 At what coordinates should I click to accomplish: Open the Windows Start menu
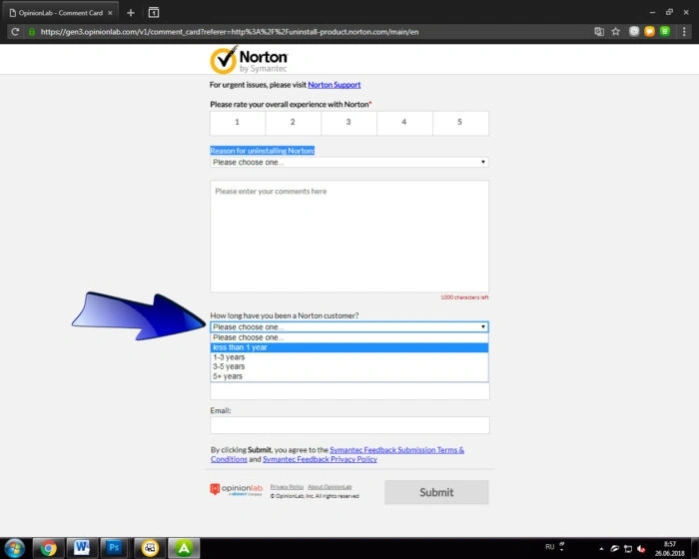(14, 548)
